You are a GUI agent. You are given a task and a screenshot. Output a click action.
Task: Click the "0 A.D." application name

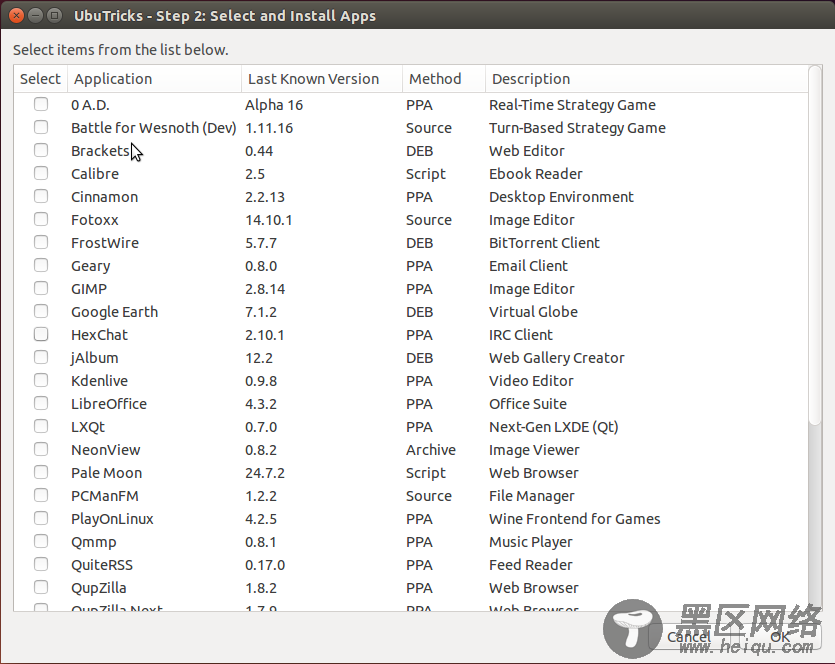click(91, 105)
